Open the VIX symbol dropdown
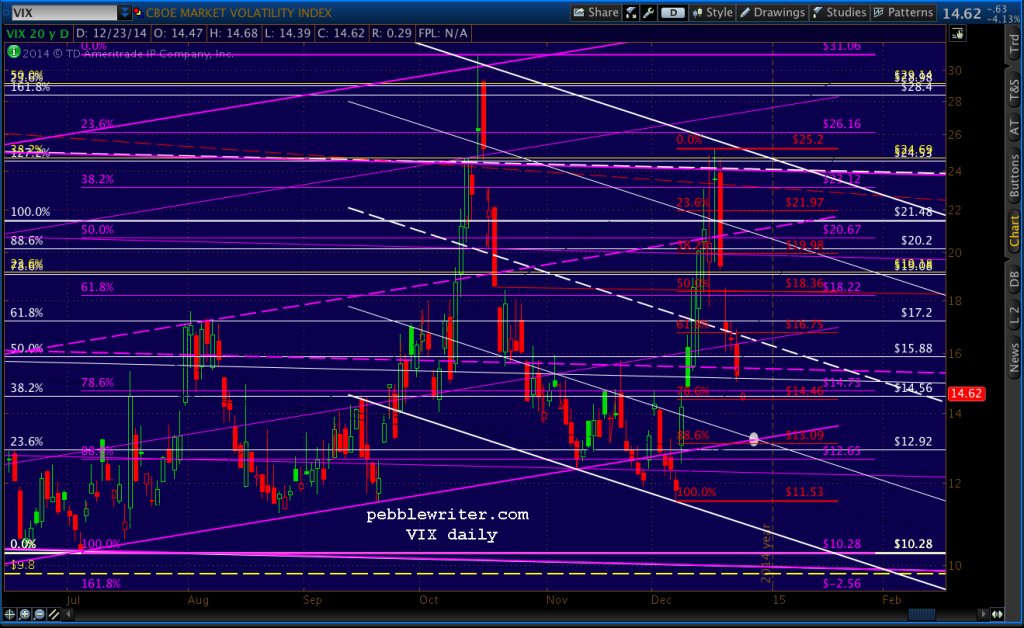Image resolution: width=1024 pixels, height=628 pixels. tap(123, 14)
